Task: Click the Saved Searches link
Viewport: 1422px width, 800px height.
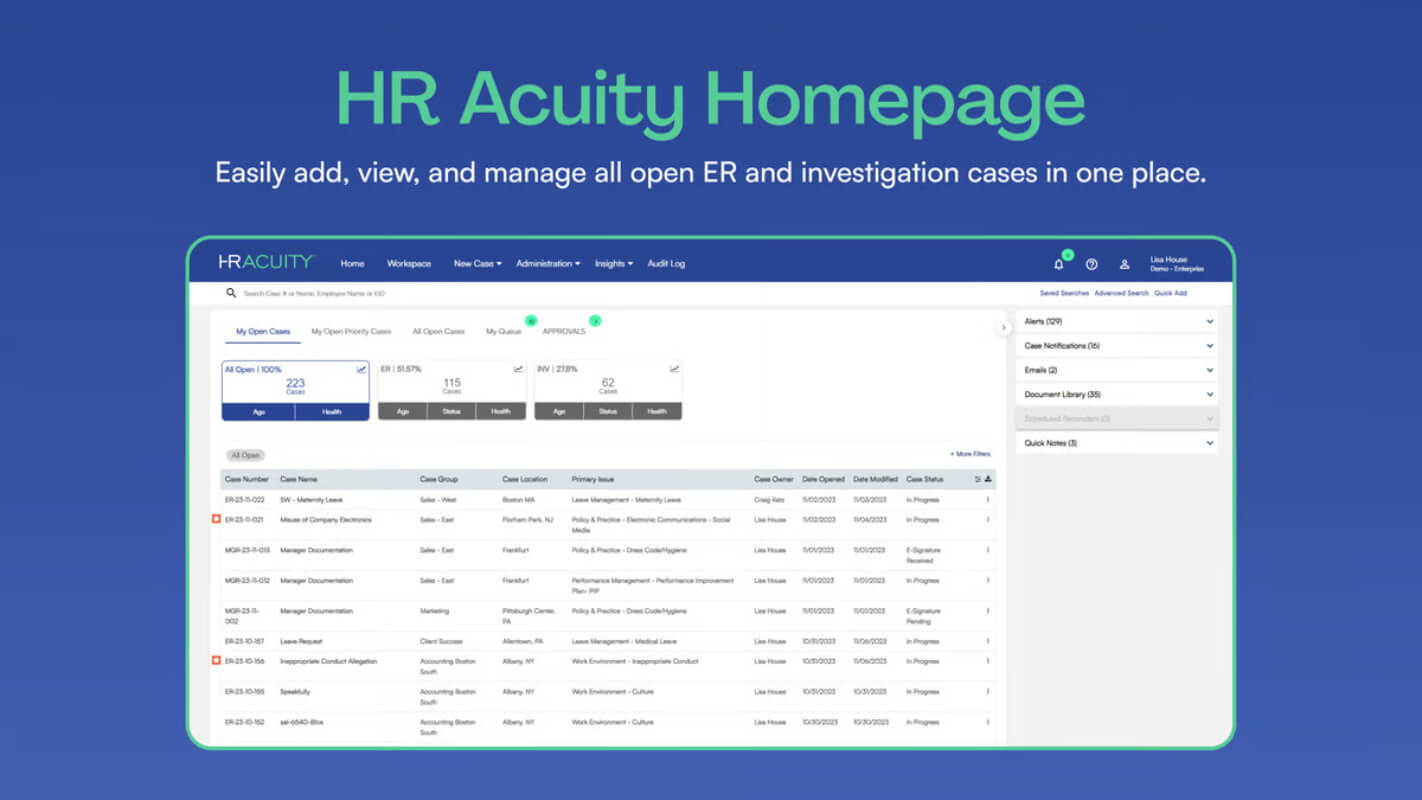Action: click(x=1064, y=293)
